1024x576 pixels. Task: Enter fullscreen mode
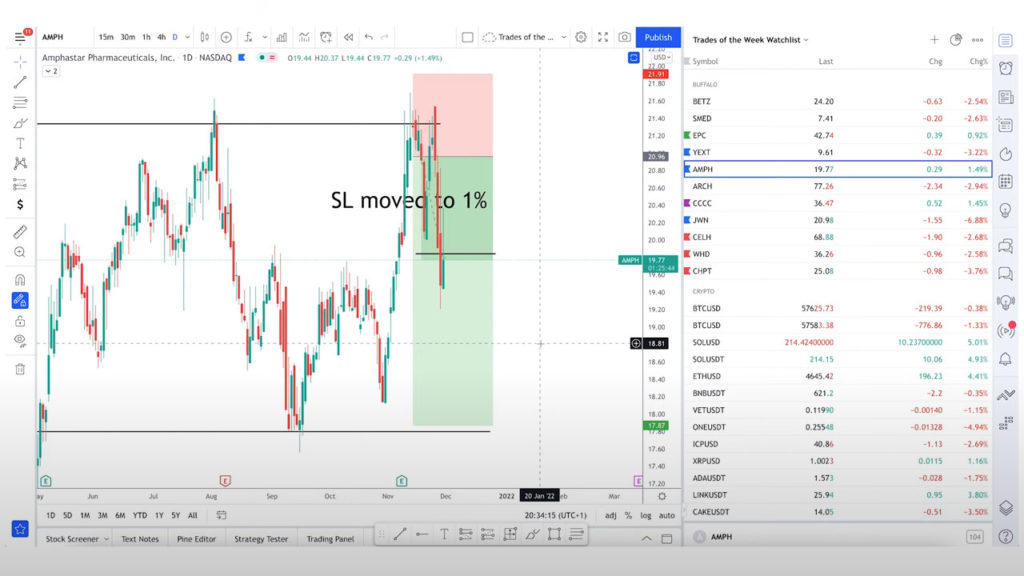pos(603,37)
